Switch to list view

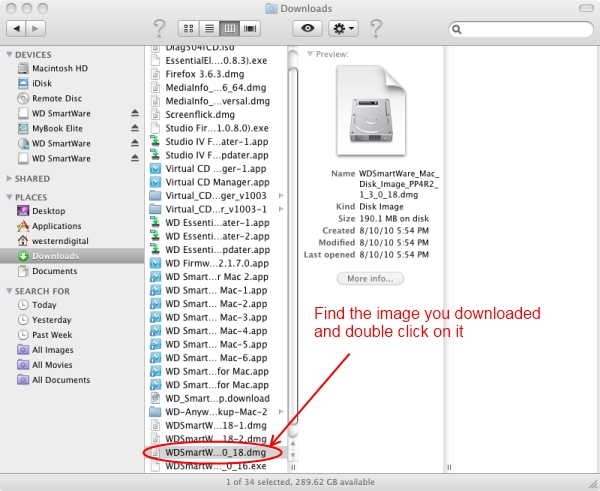pos(209,28)
